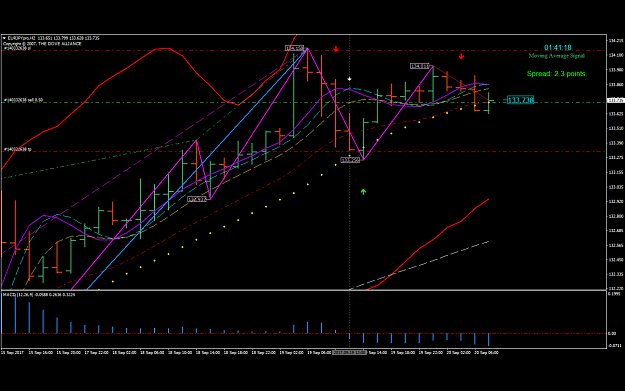Viewport: 625px width, 391px height.
Task: Click the highlighted crosshair date on time axis
Action: pyautogui.click(x=350, y=352)
